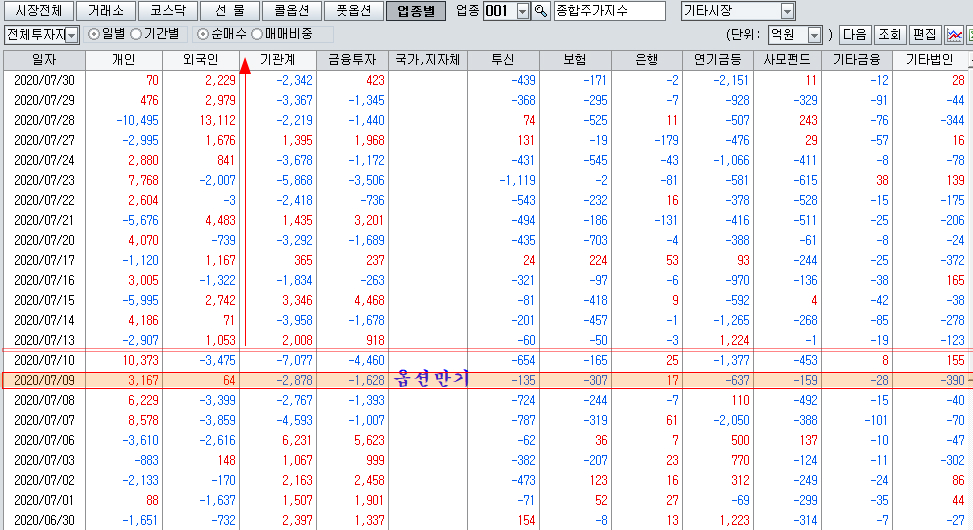The height and width of the screenshot is (530, 973).
Task: Open the 코스닥 tab
Action: click(167, 12)
